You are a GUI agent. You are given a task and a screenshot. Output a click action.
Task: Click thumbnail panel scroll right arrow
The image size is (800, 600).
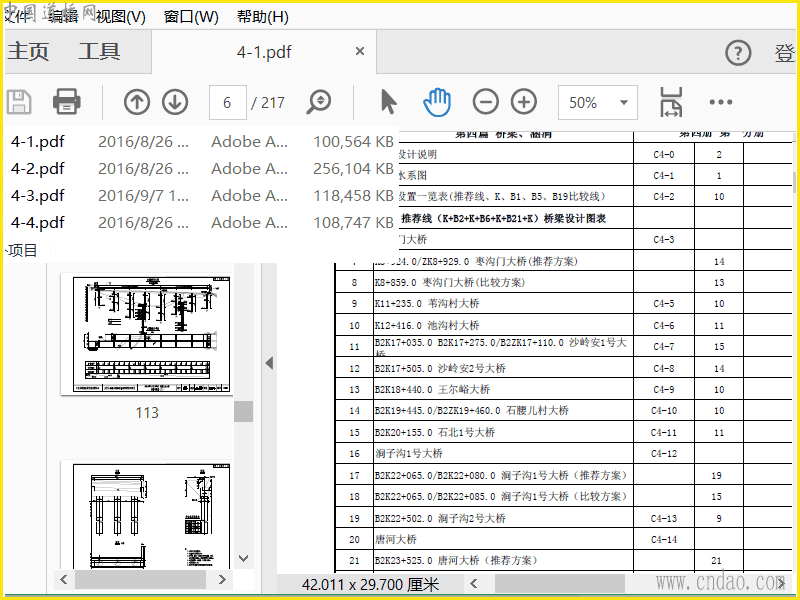pyautogui.click(x=222, y=580)
